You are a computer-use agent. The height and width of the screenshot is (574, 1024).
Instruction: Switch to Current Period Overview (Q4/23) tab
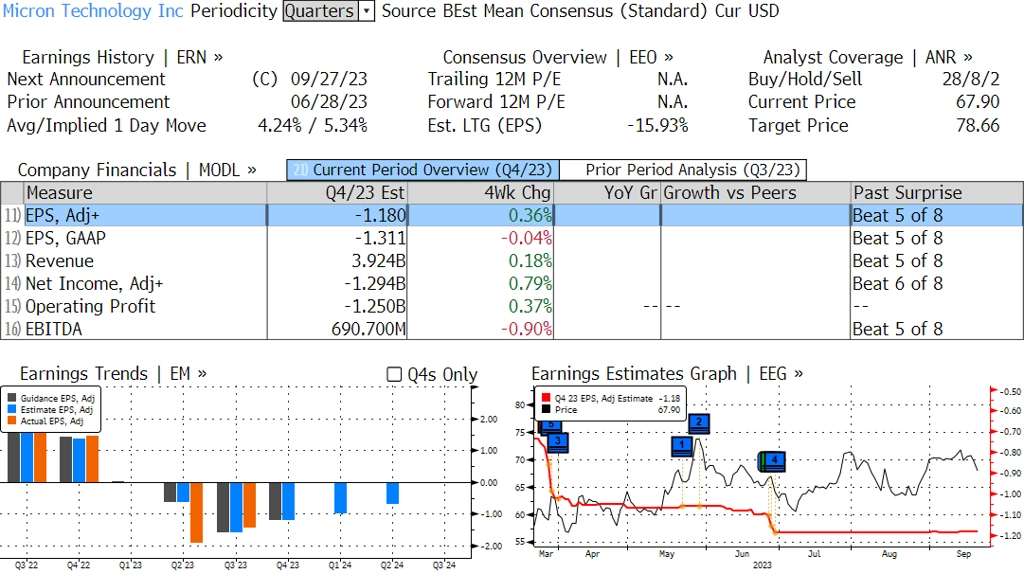[423, 170]
